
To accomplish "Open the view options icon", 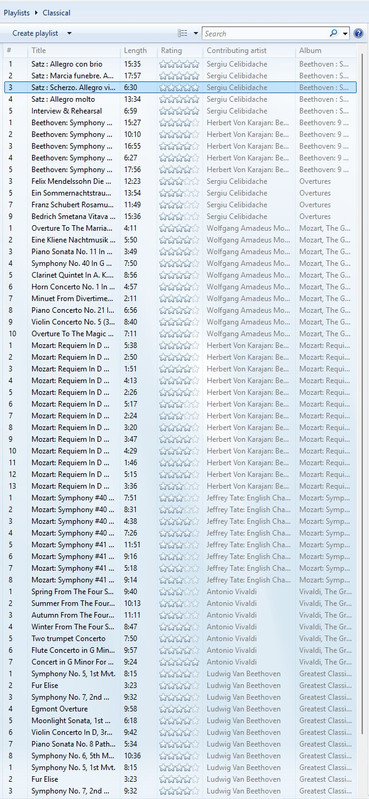I will click(x=182, y=33).
